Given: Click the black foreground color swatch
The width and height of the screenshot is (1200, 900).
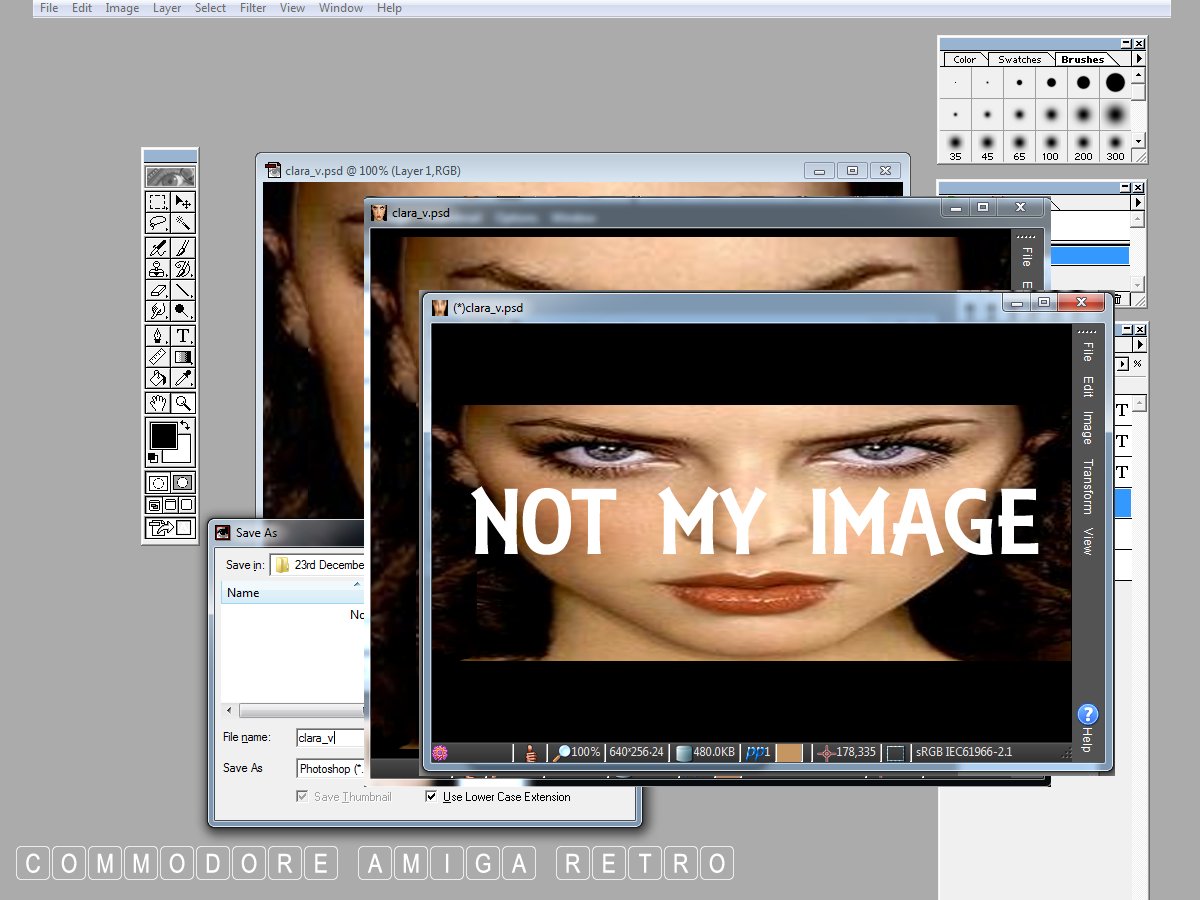Looking at the screenshot, I should click(162, 435).
